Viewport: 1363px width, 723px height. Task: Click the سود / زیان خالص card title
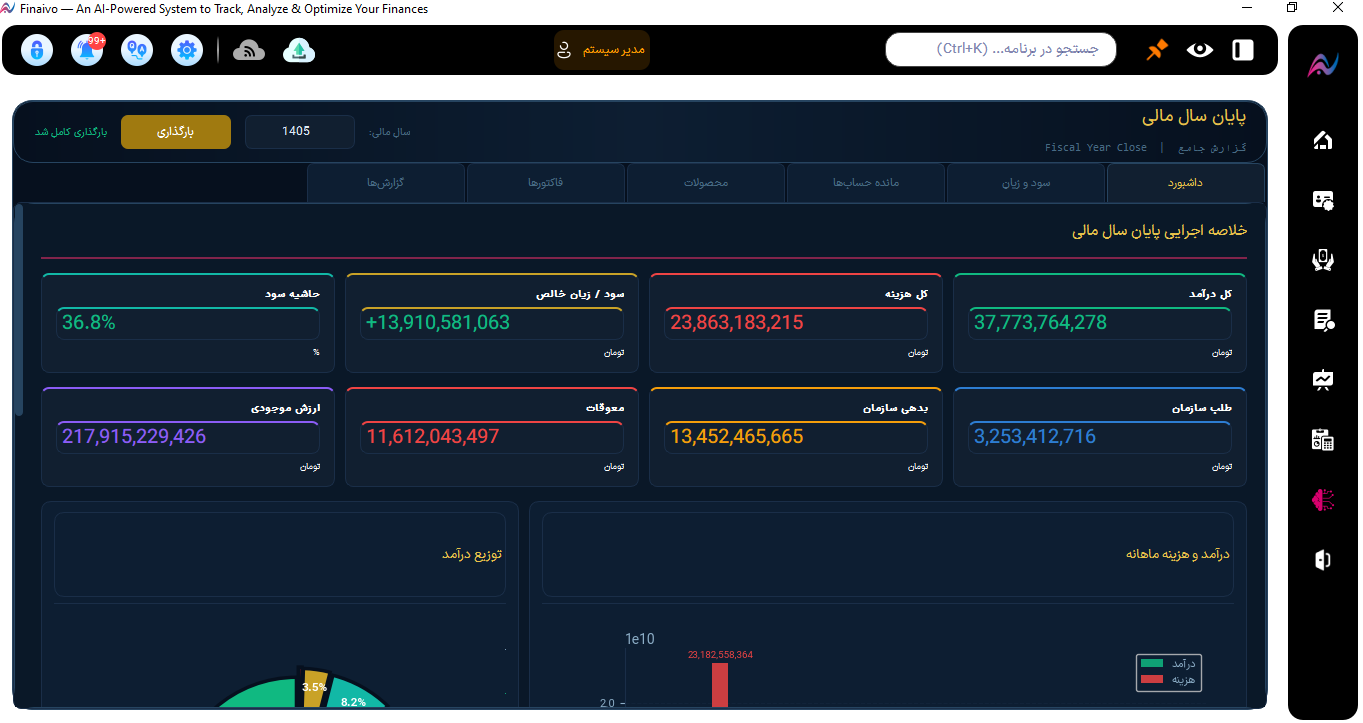tap(581, 294)
